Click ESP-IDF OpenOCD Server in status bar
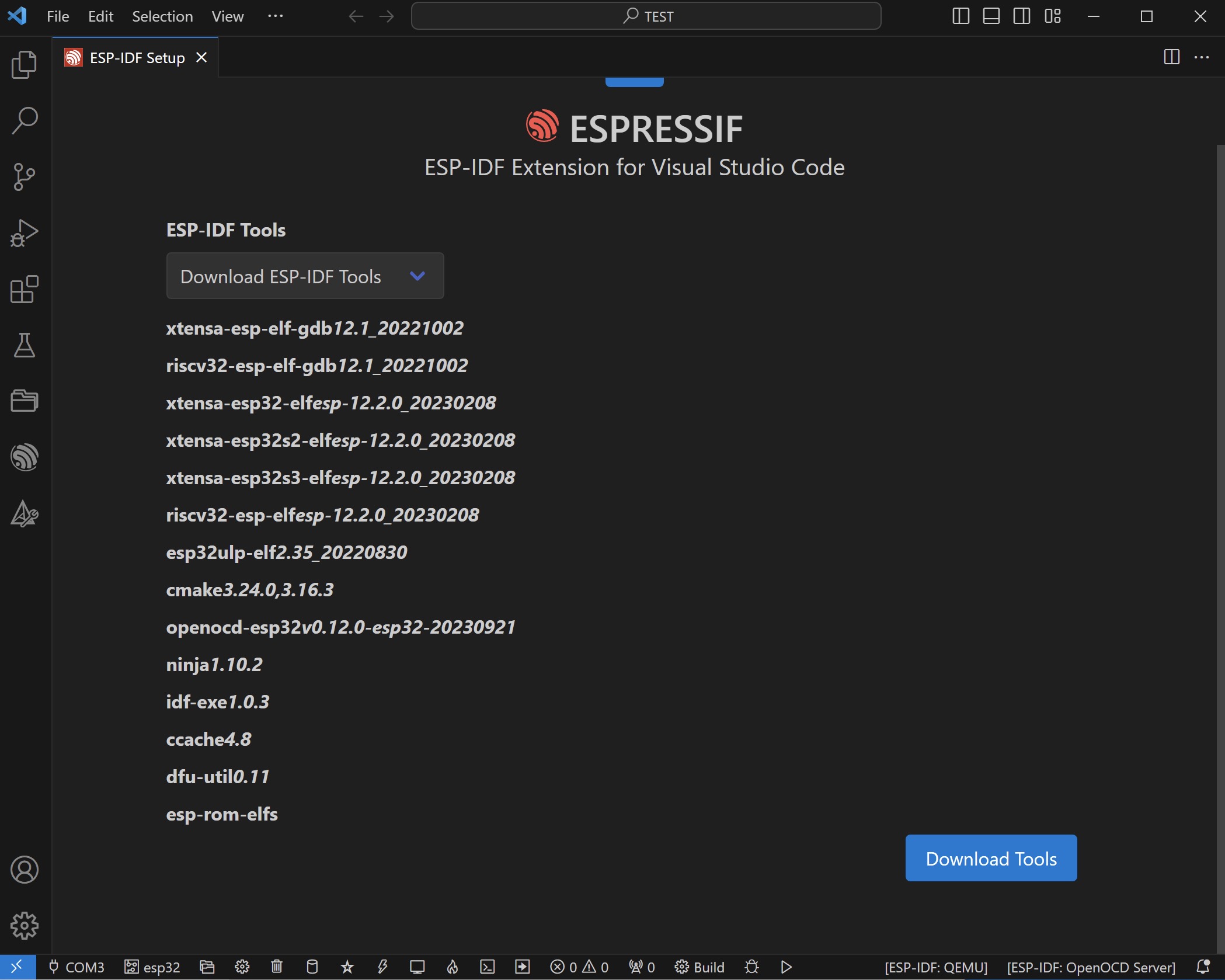 (1091, 967)
